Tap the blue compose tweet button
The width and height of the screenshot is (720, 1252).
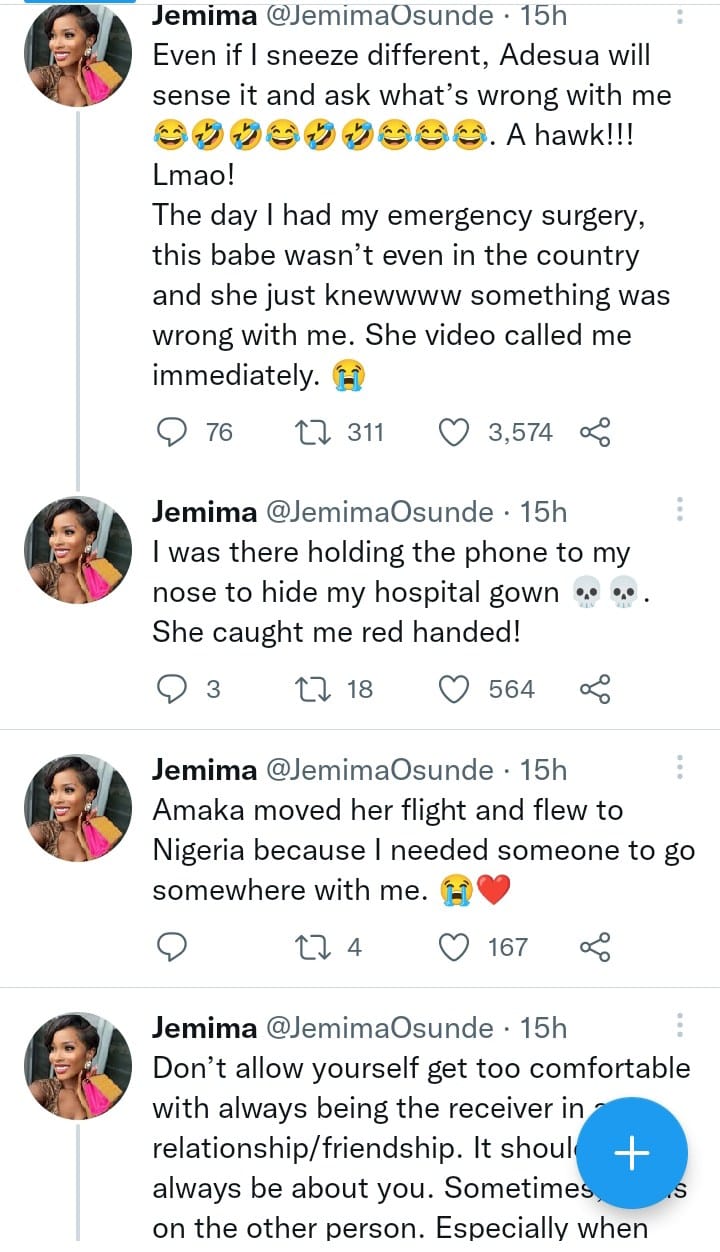click(631, 1153)
